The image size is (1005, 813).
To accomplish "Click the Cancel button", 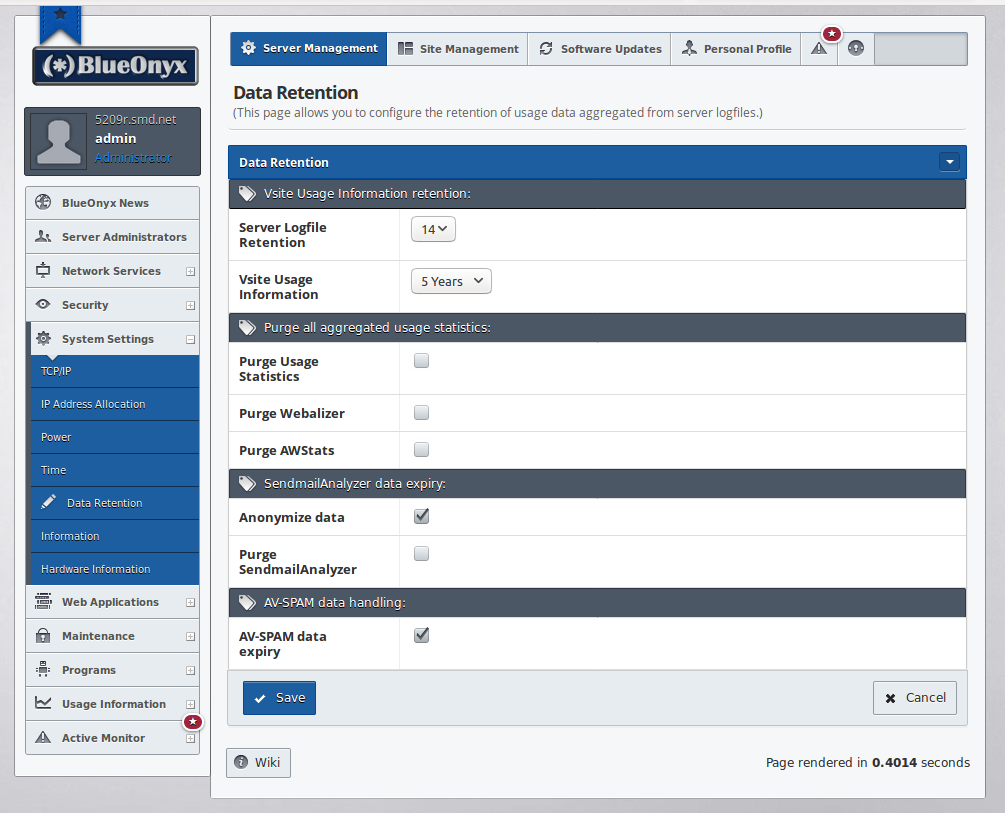I will 915,698.
